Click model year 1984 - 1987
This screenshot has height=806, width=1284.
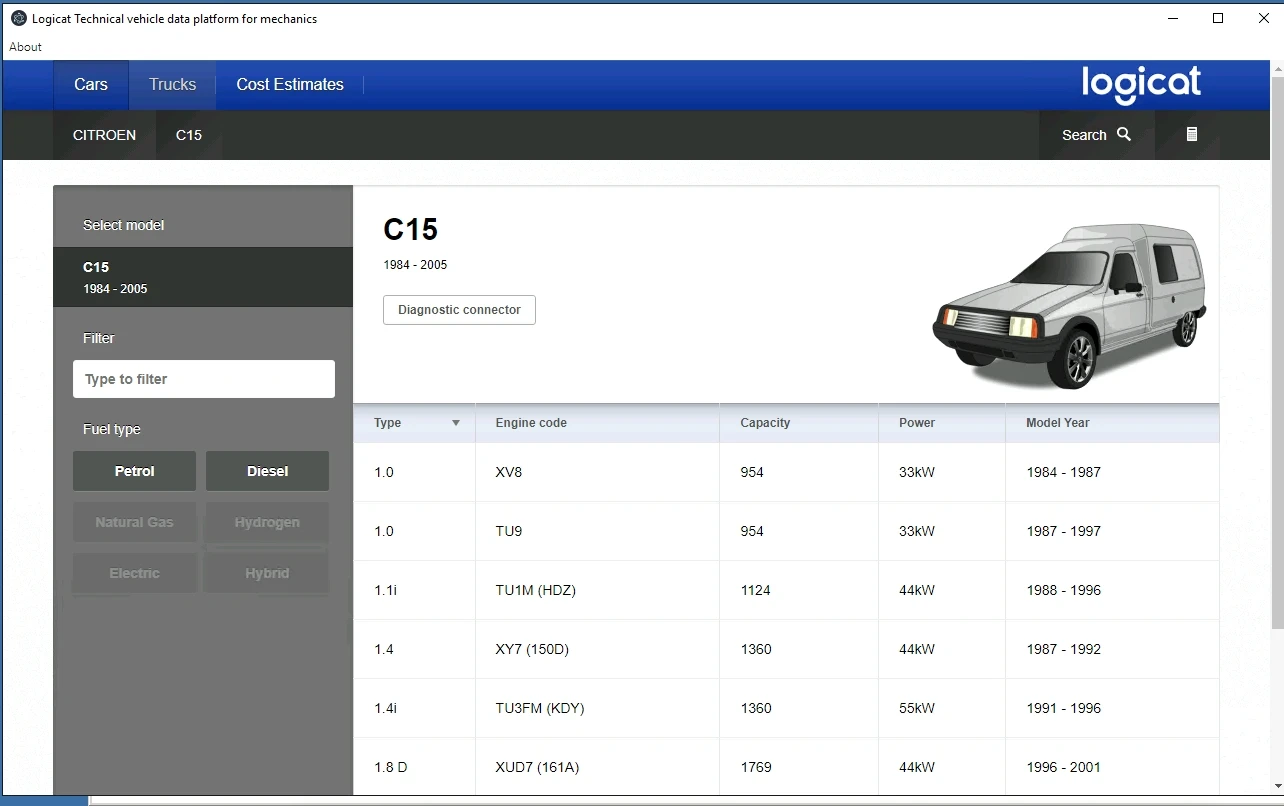click(1063, 472)
